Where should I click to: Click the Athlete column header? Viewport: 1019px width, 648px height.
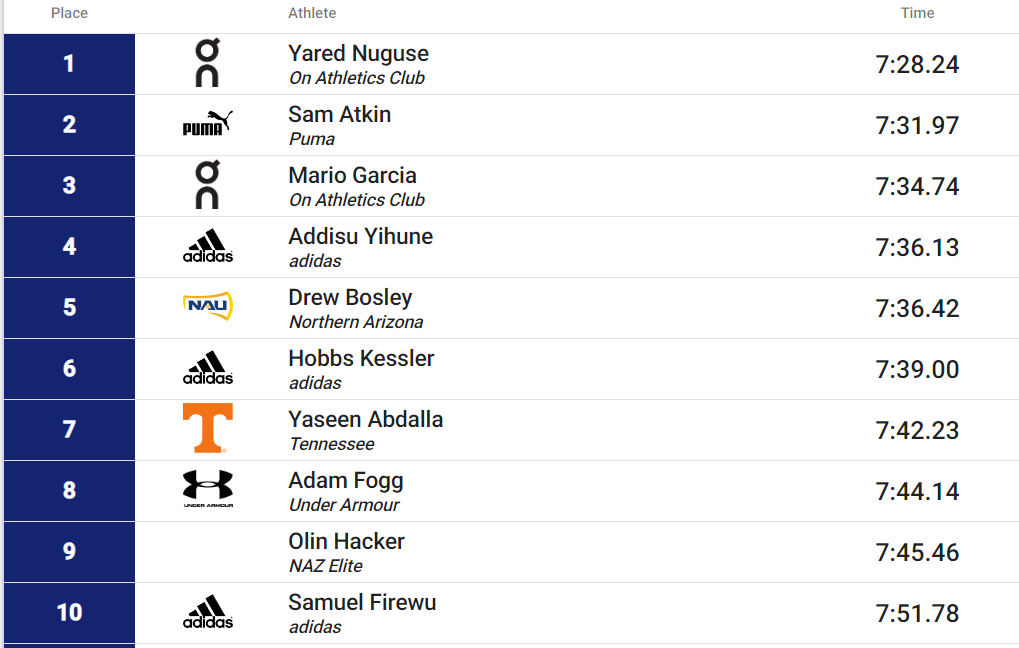coord(312,13)
